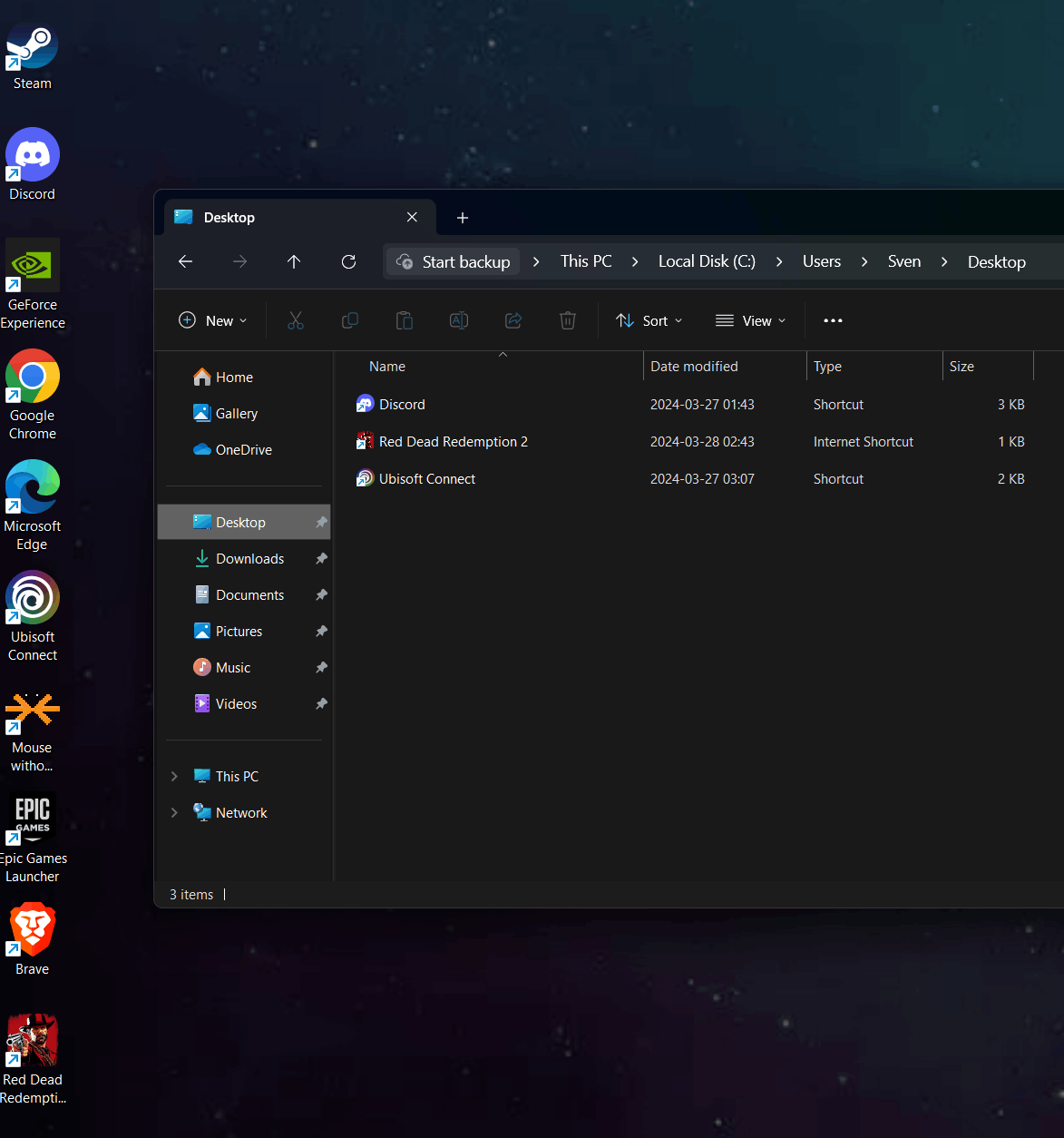The width and height of the screenshot is (1064, 1138).
Task: Open Gallery in navigation pane
Action: click(x=243, y=414)
